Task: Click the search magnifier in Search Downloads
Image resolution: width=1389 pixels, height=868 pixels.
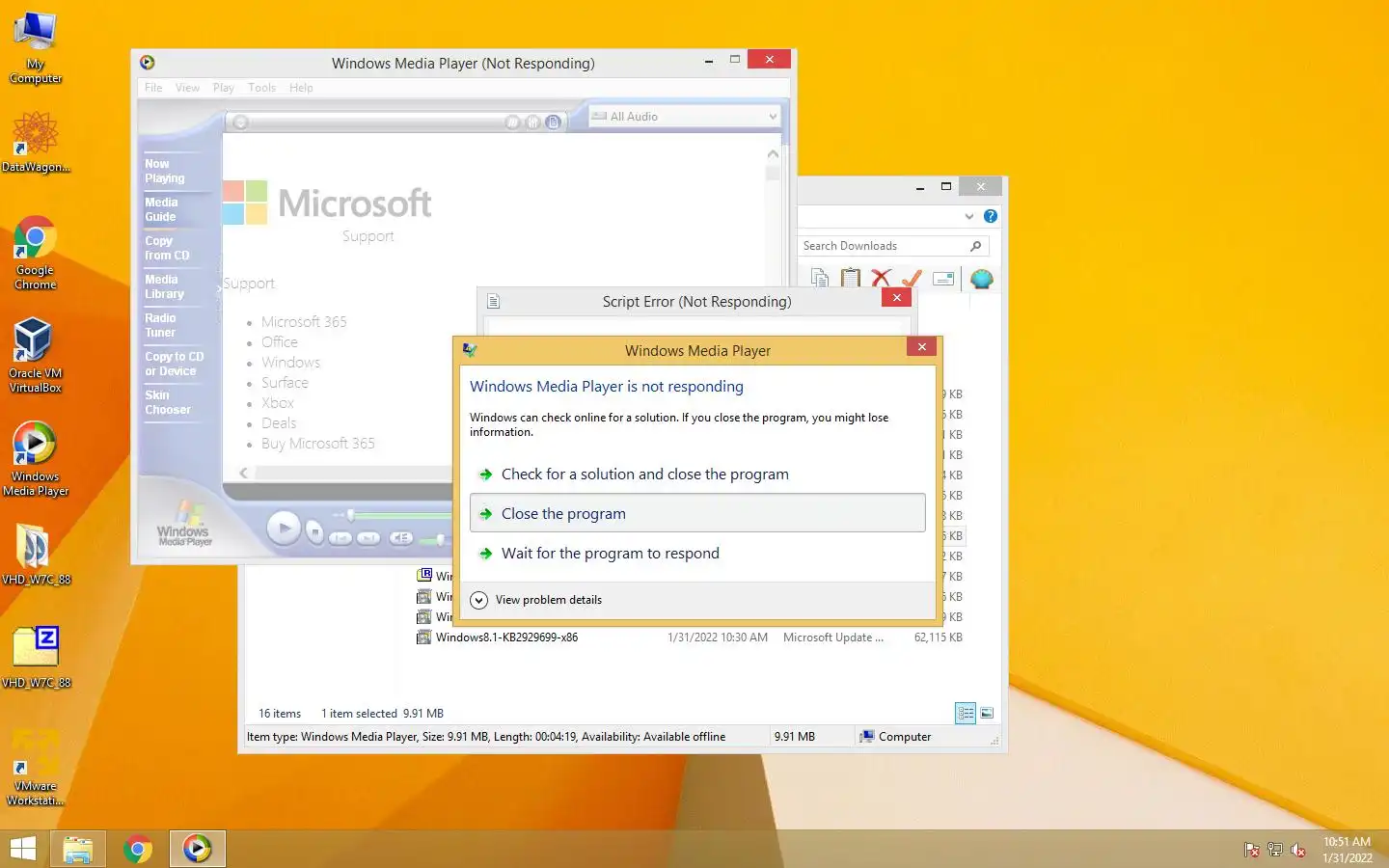Action: [976, 246]
